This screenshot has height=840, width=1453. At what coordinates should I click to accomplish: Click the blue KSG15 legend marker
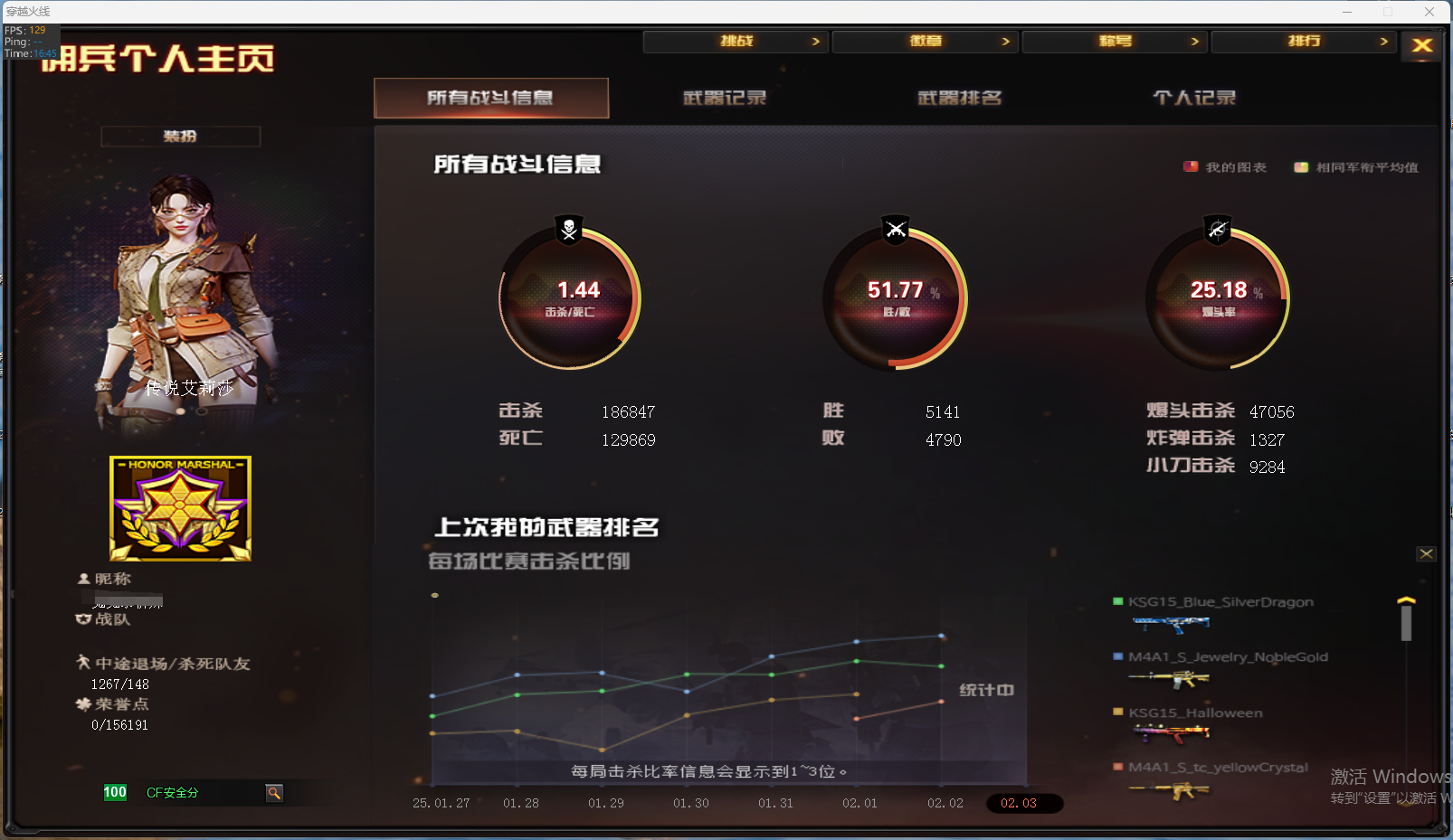coord(1118,601)
